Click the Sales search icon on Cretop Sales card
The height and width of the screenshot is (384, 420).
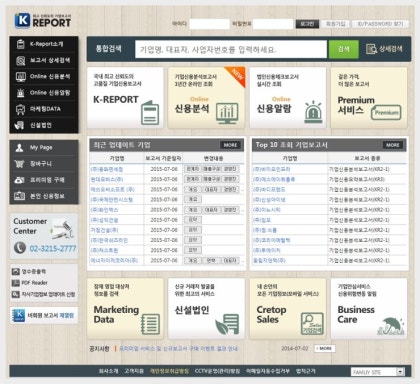pyautogui.click(x=312, y=324)
